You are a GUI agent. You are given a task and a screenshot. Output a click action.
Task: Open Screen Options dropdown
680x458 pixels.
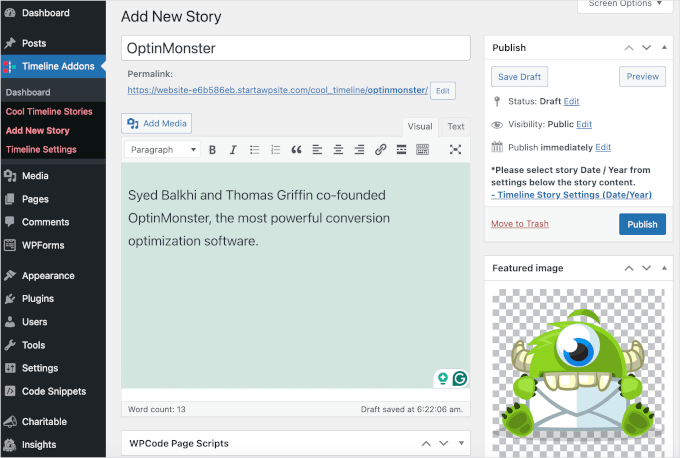pyautogui.click(x=625, y=4)
